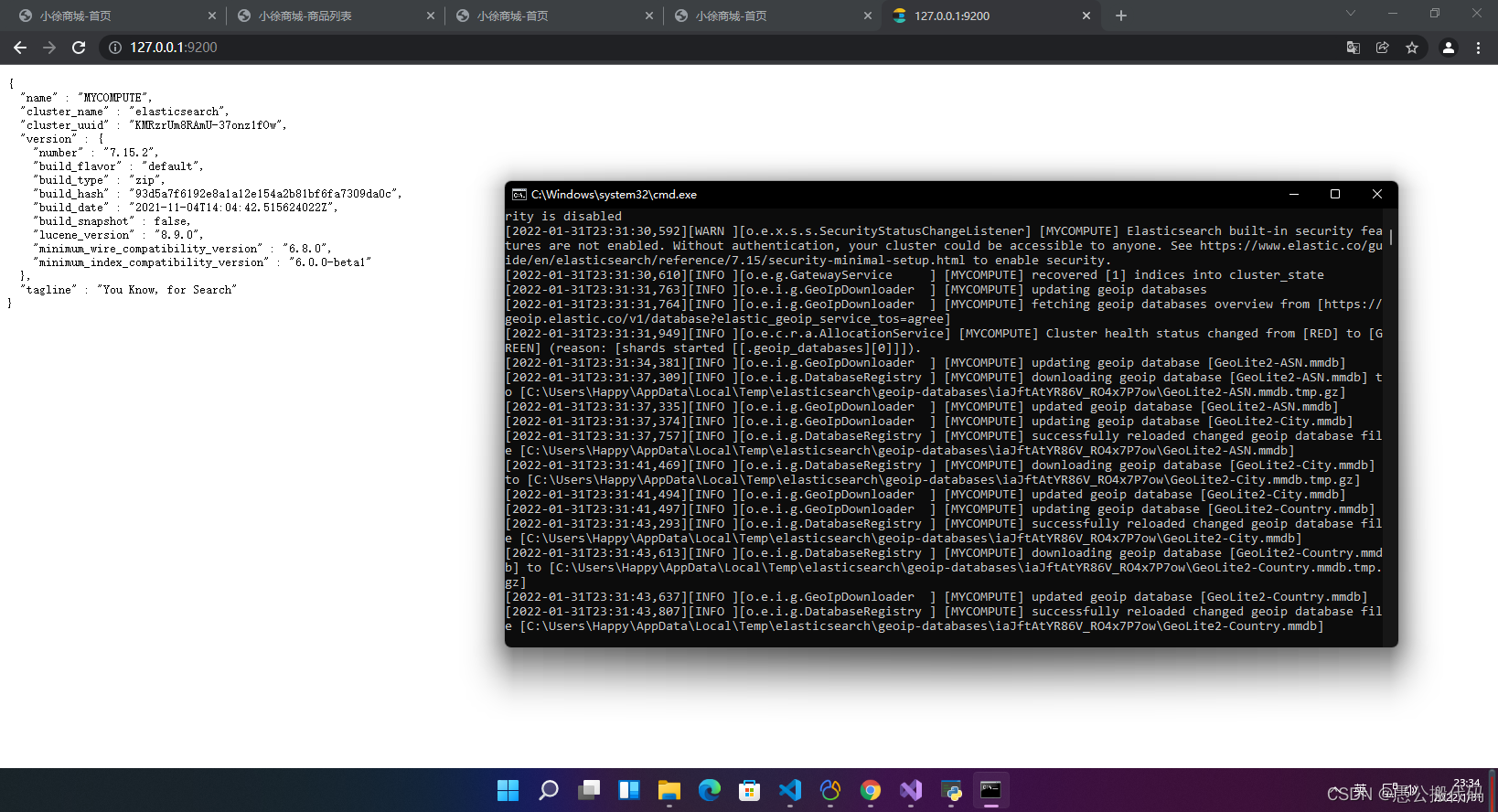
Task: Open the Widgets panel from taskbar
Action: tap(628, 790)
